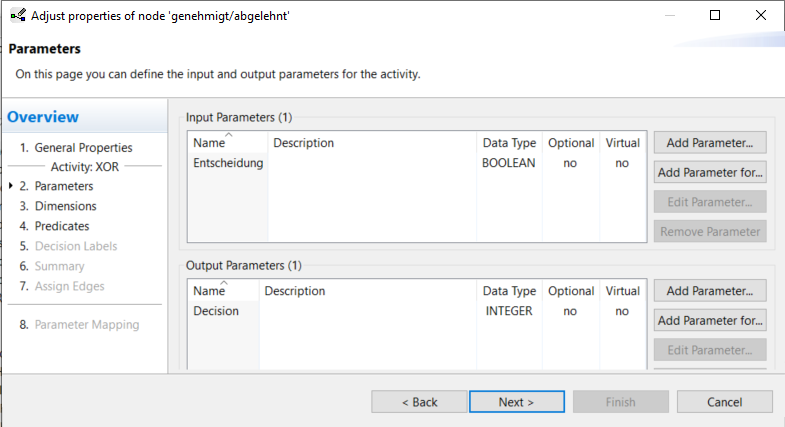The height and width of the screenshot is (427, 785).
Task: Click Add Parameter for... in input section
Action: 710,172
